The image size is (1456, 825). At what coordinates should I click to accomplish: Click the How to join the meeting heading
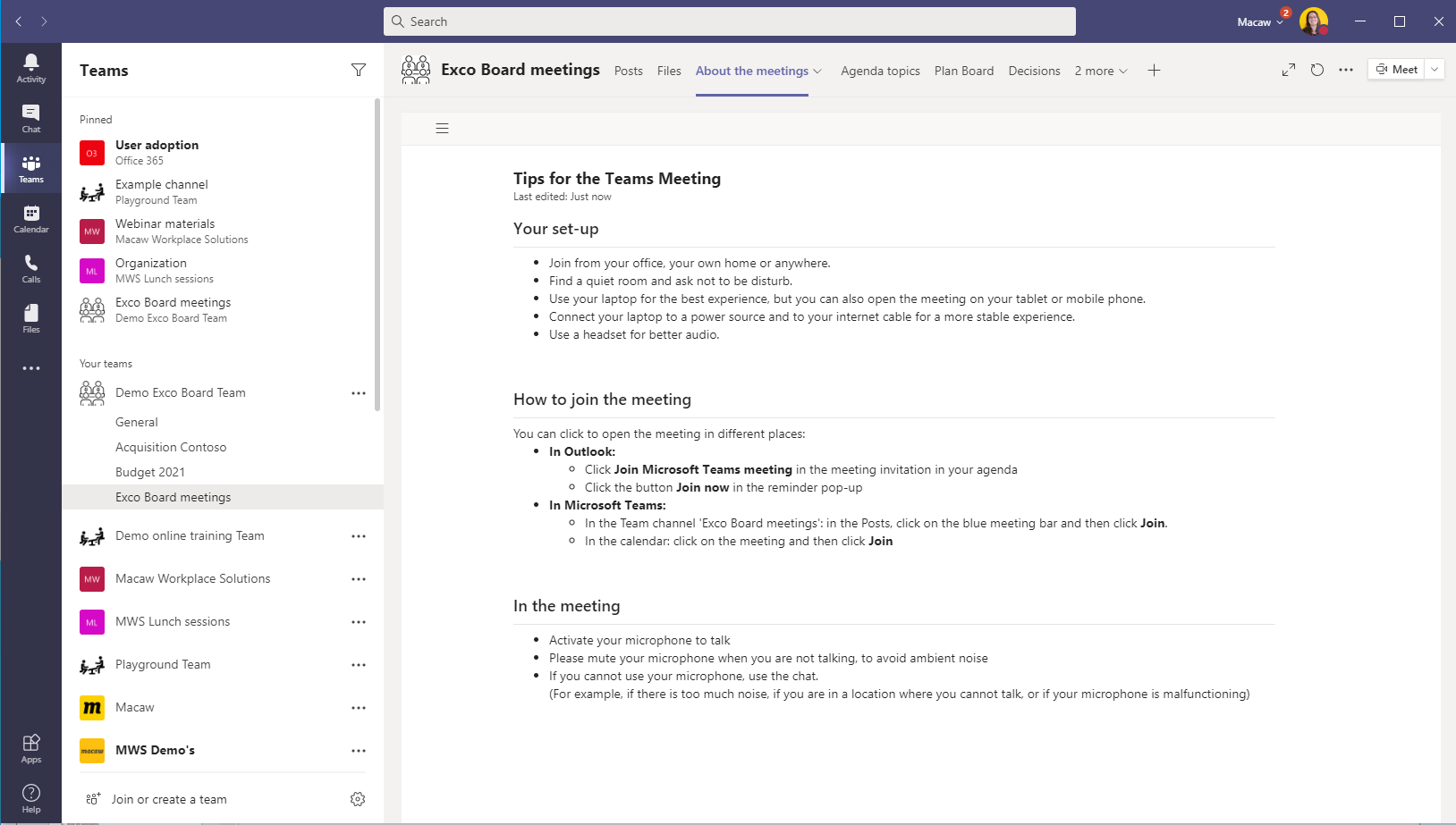pyautogui.click(x=602, y=400)
